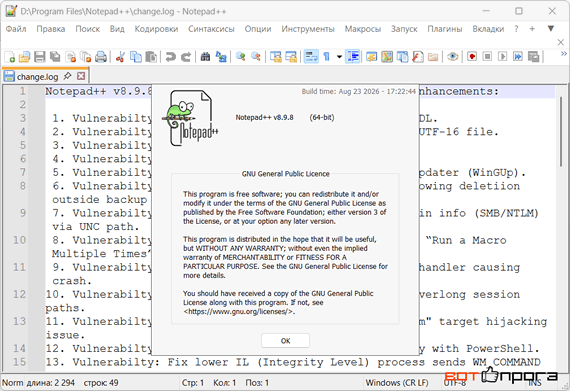Toggle the Indent Guide toolbar button
The height and width of the screenshot is (391, 570).
click(353, 57)
